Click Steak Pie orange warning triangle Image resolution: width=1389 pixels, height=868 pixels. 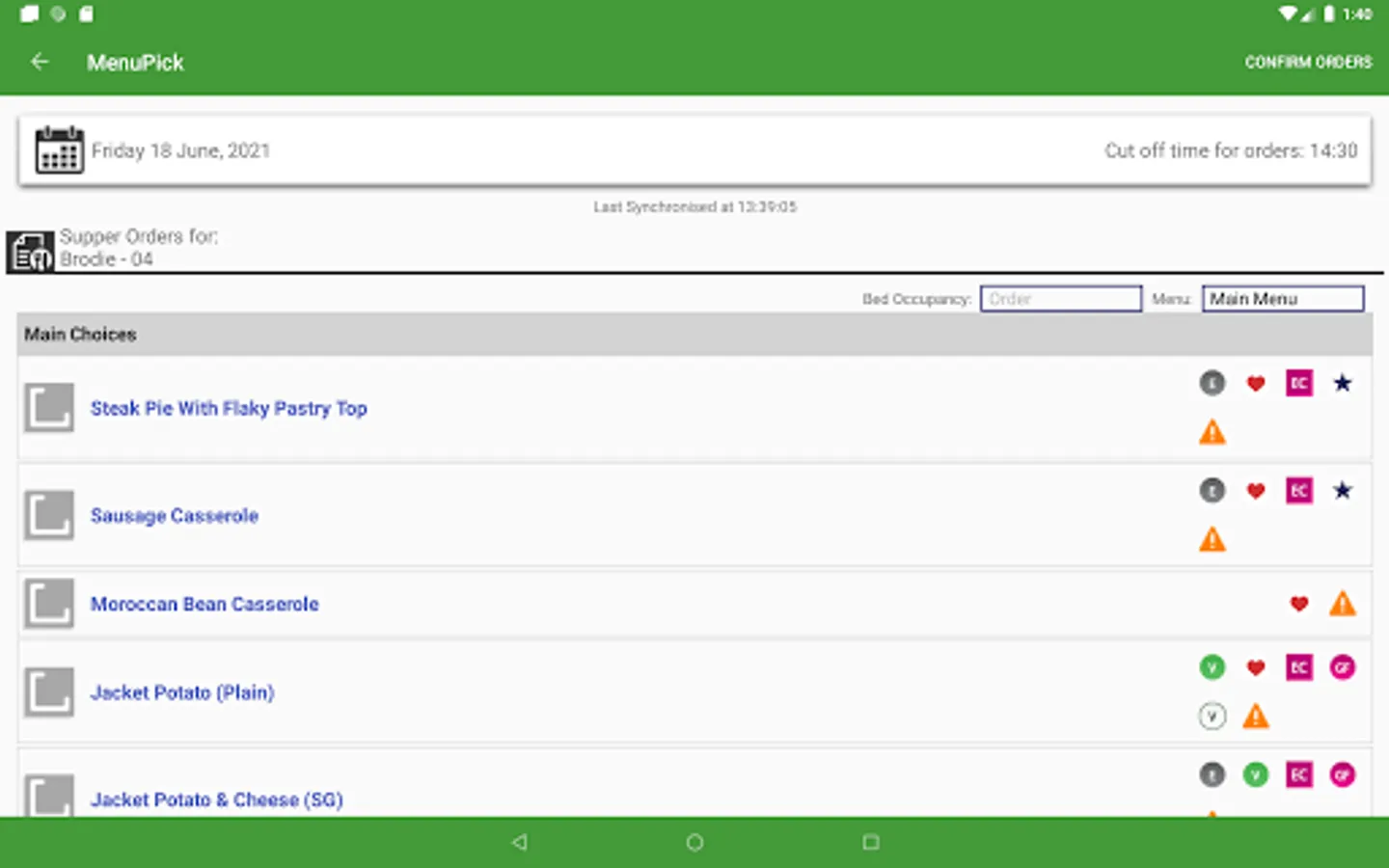coord(1212,432)
